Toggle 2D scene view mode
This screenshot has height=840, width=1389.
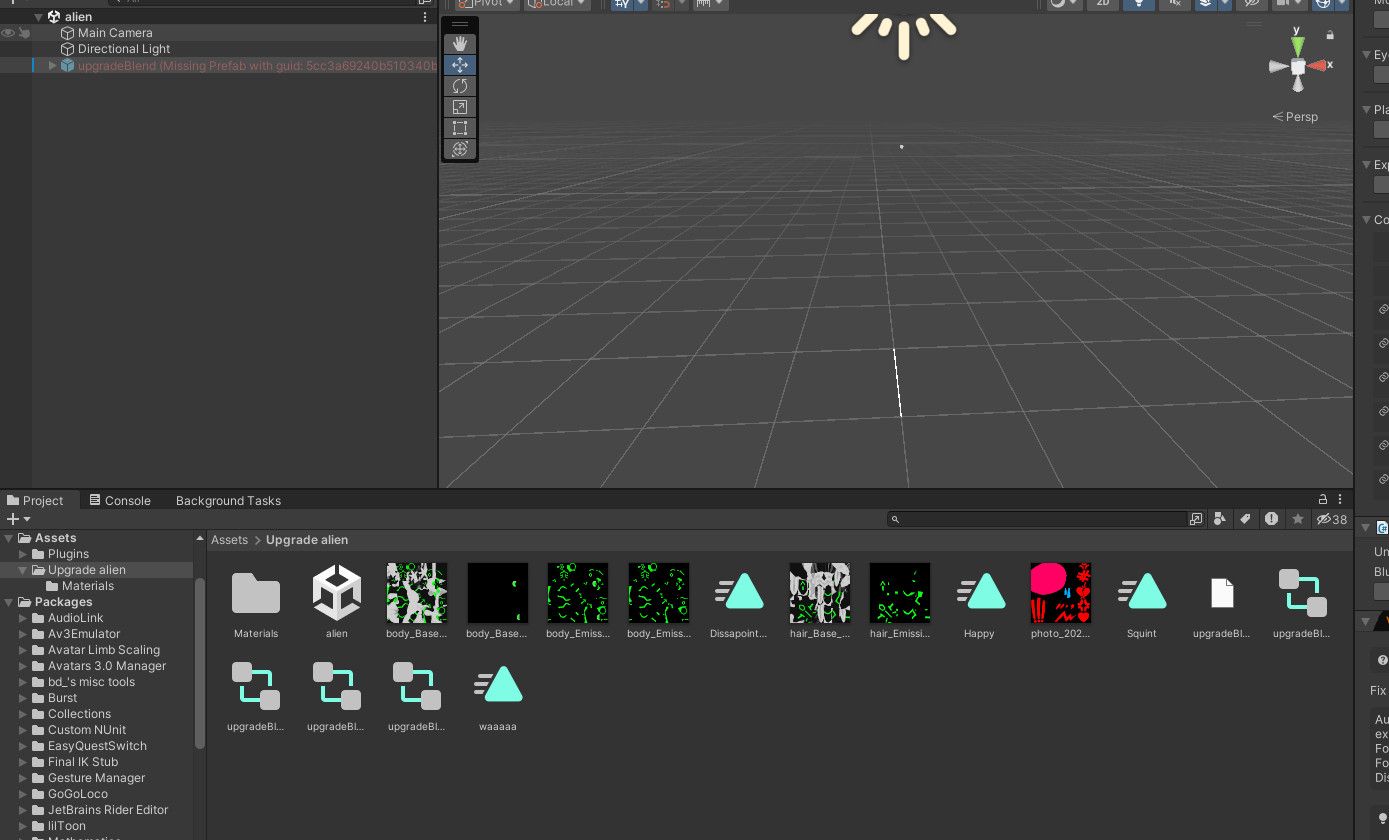pos(1103,3)
